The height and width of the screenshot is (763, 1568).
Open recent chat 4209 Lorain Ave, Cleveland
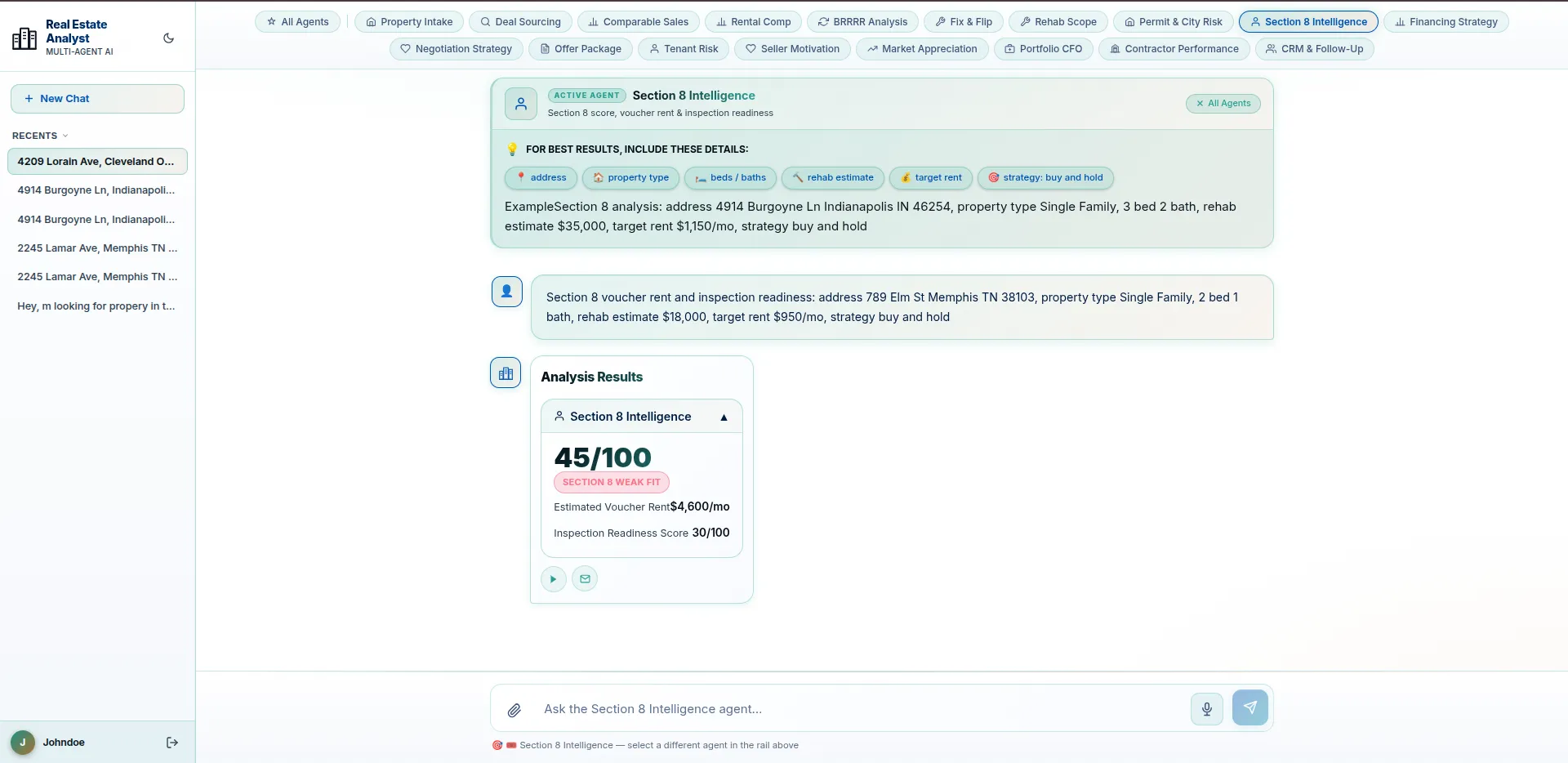tap(97, 162)
